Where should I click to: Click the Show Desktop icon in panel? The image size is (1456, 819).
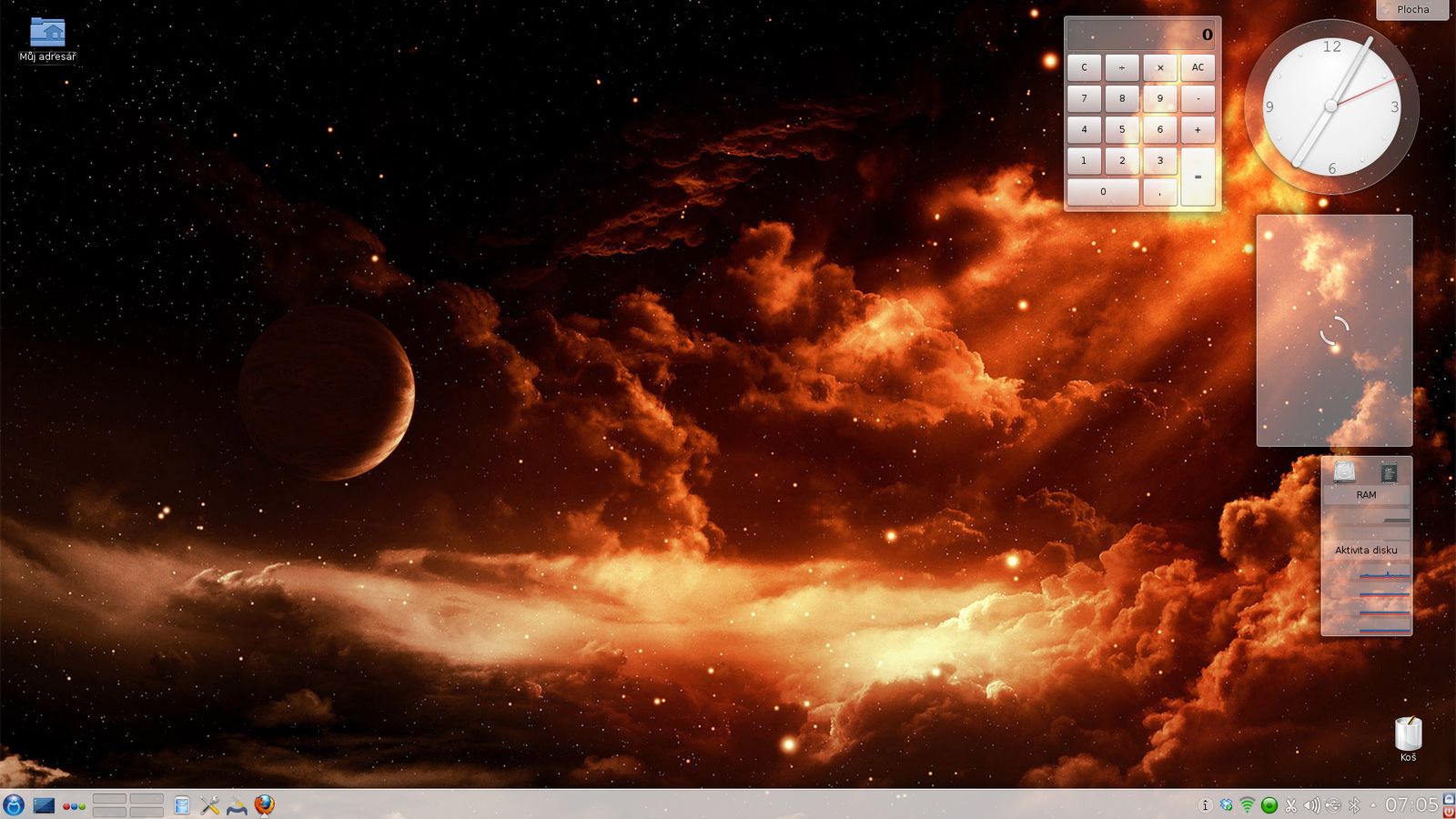(x=44, y=805)
